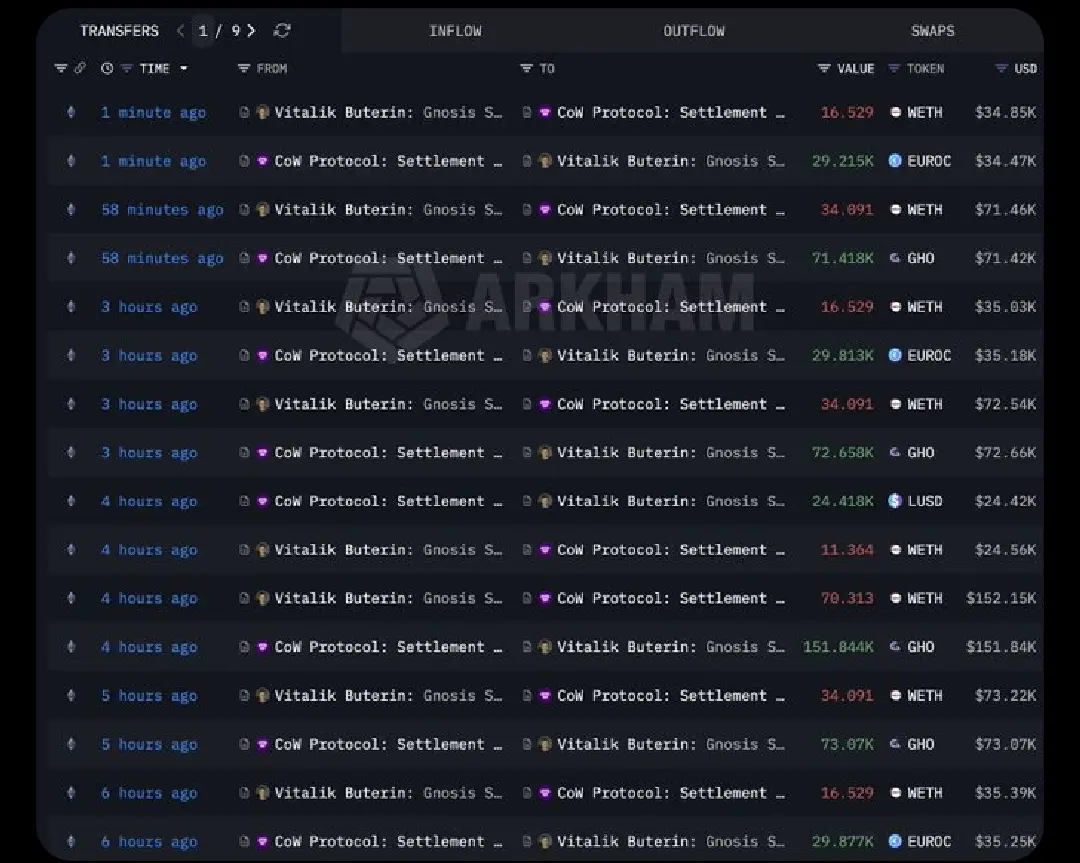This screenshot has height=863, width=1080.
Task: Open the TIME sort dropdown arrow
Action: pyautogui.click(x=183, y=69)
